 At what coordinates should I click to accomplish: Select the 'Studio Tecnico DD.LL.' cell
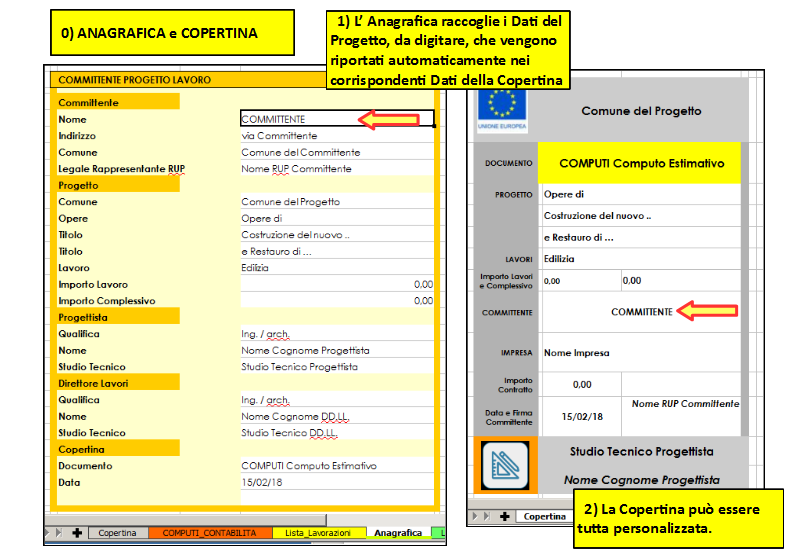(337, 433)
